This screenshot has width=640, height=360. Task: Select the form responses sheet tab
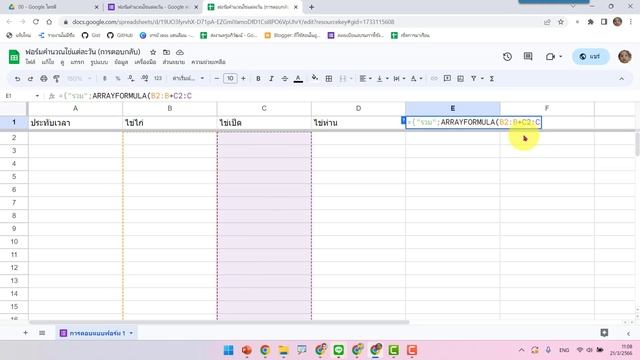97,333
